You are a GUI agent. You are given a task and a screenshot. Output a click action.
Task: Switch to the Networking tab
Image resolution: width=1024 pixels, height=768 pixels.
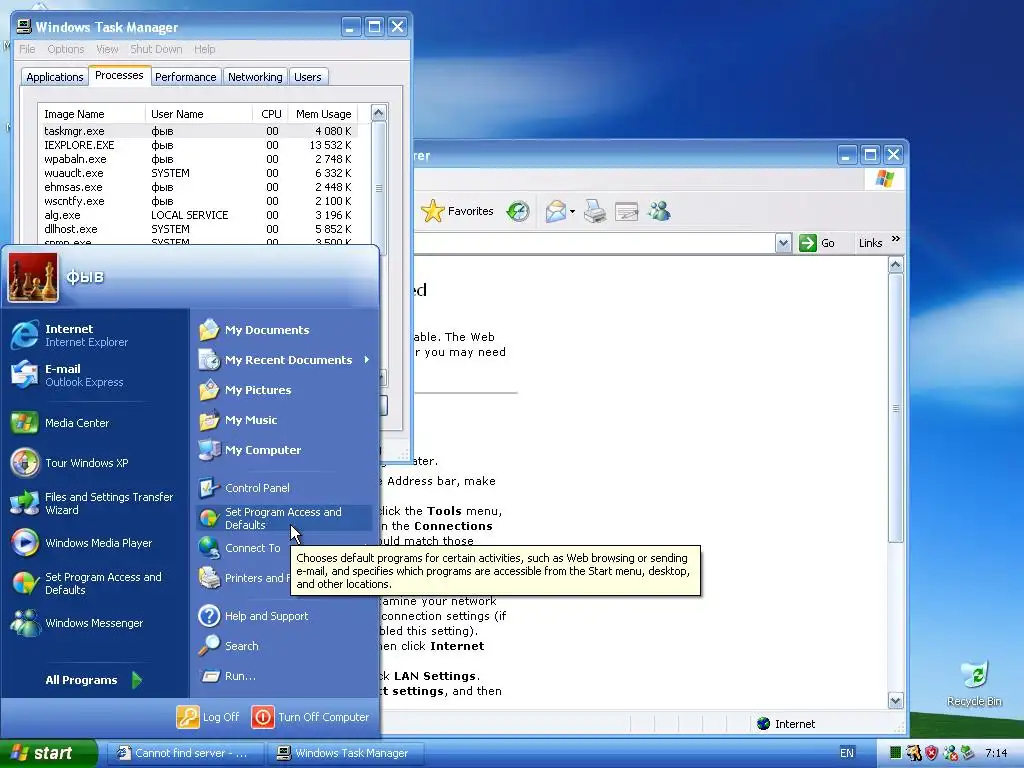(255, 77)
